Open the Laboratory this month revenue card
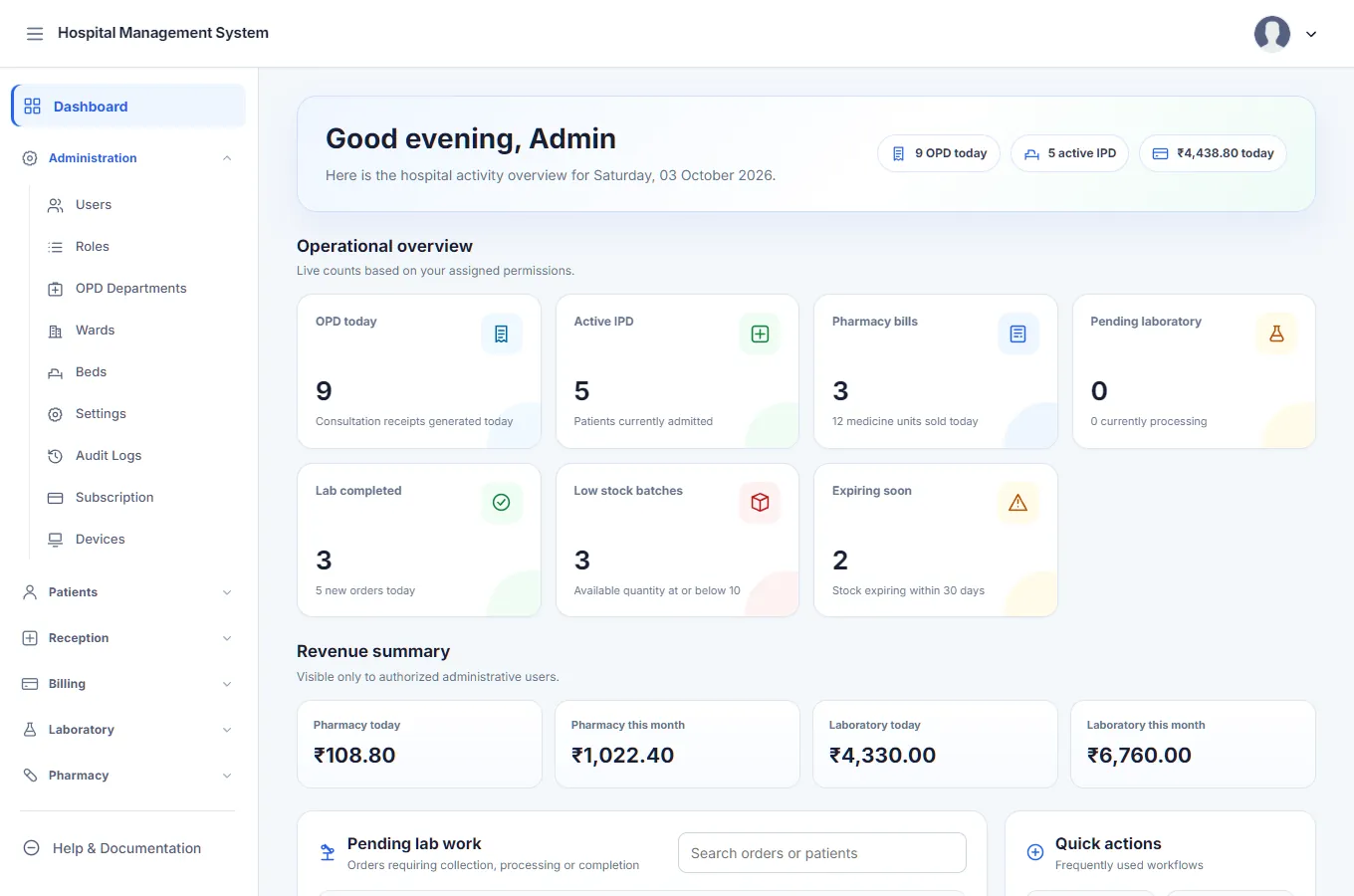The width and height of the screenshot is (1354, 896). [1193, 744]
